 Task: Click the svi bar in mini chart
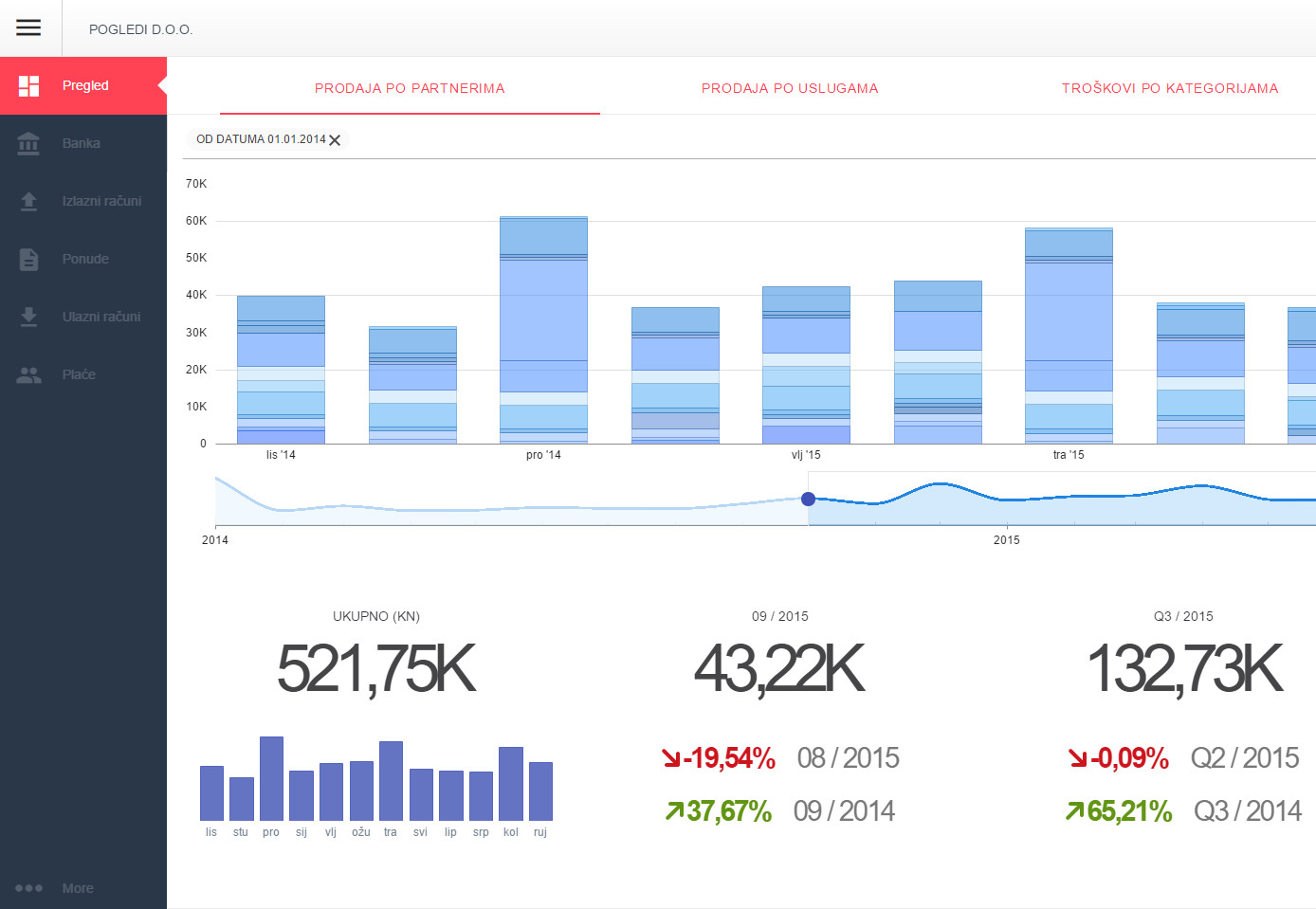tap(421, 794)
